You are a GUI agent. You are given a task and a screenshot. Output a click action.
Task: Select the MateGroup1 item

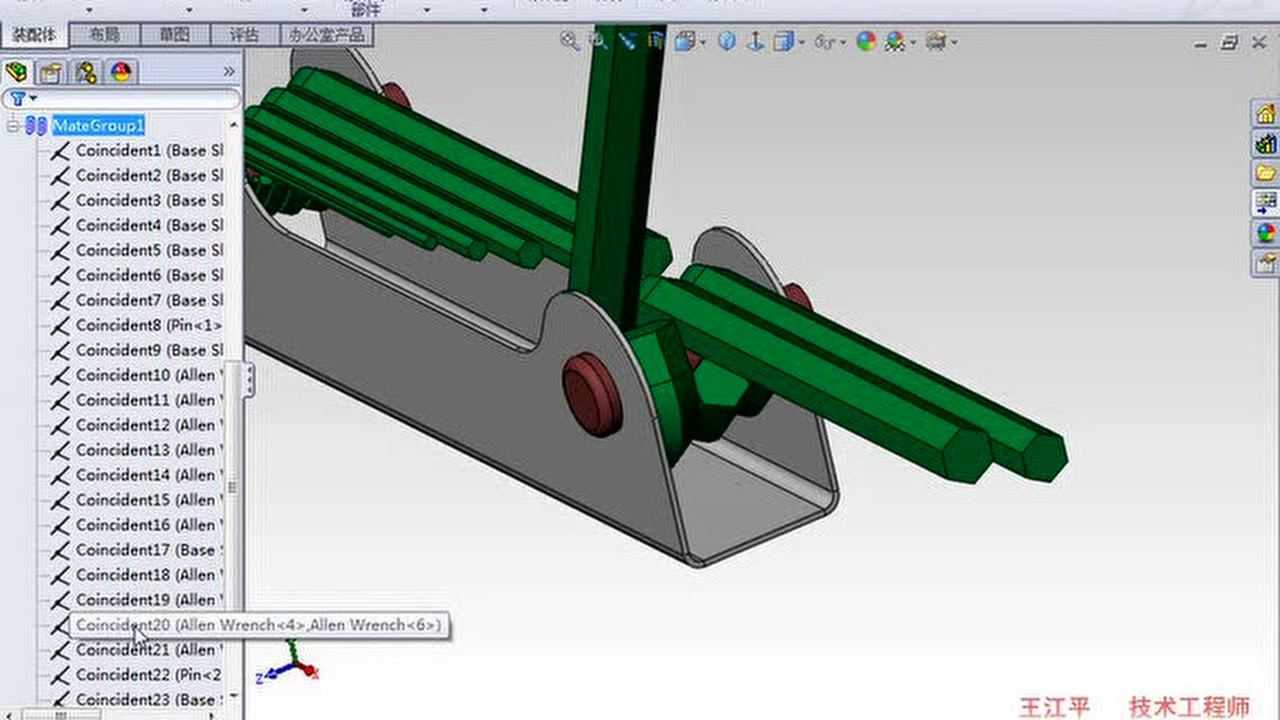pyautogui.click(x=99, y=125)
